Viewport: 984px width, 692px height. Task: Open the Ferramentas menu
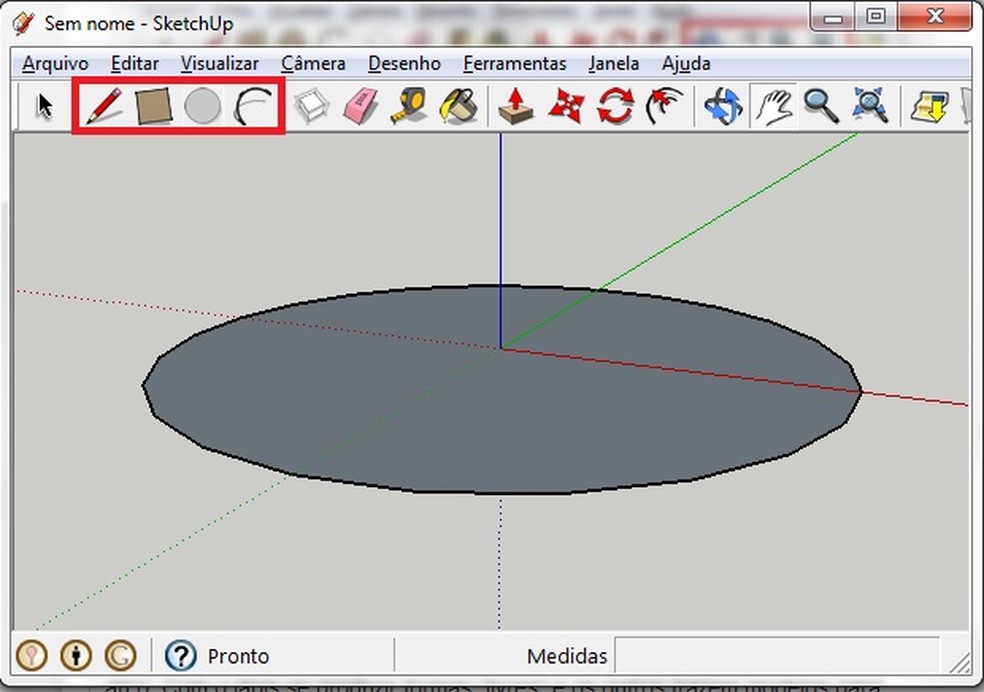point(515,63)
